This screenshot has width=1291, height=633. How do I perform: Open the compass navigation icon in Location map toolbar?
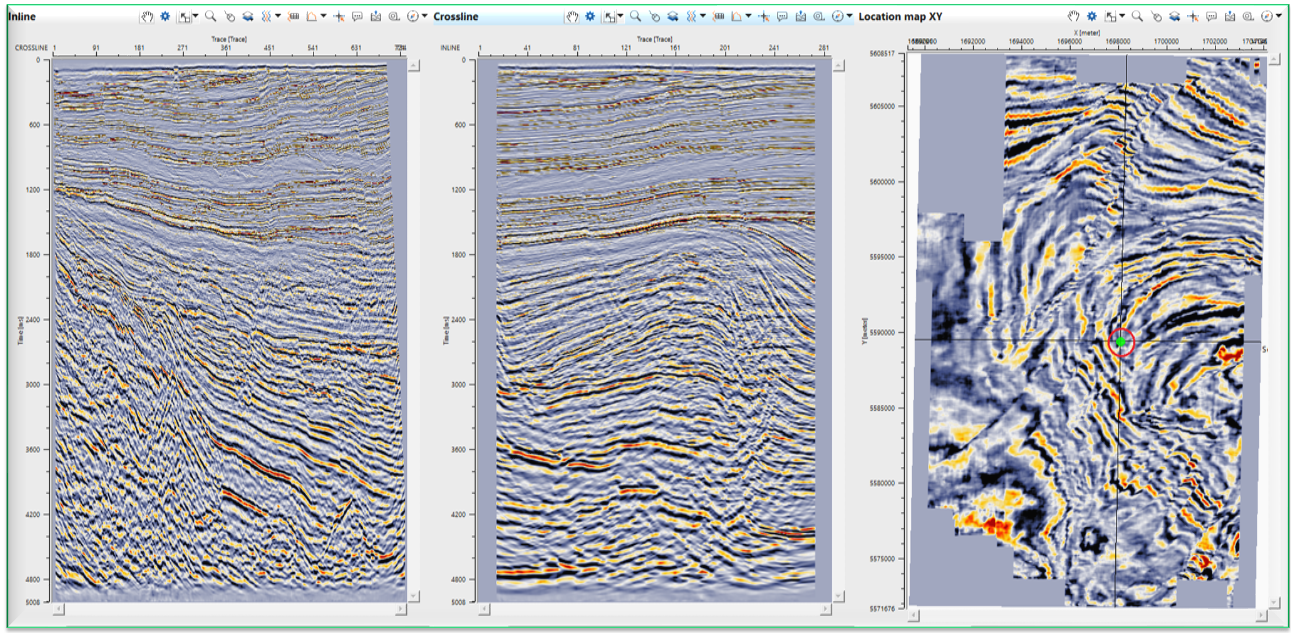click(x=1266, y=15)
